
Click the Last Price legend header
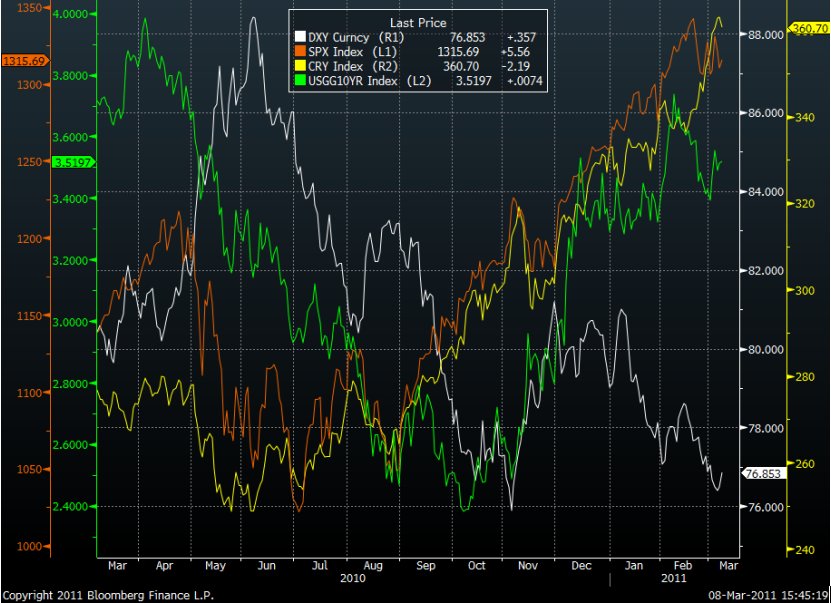click(418, 22)
